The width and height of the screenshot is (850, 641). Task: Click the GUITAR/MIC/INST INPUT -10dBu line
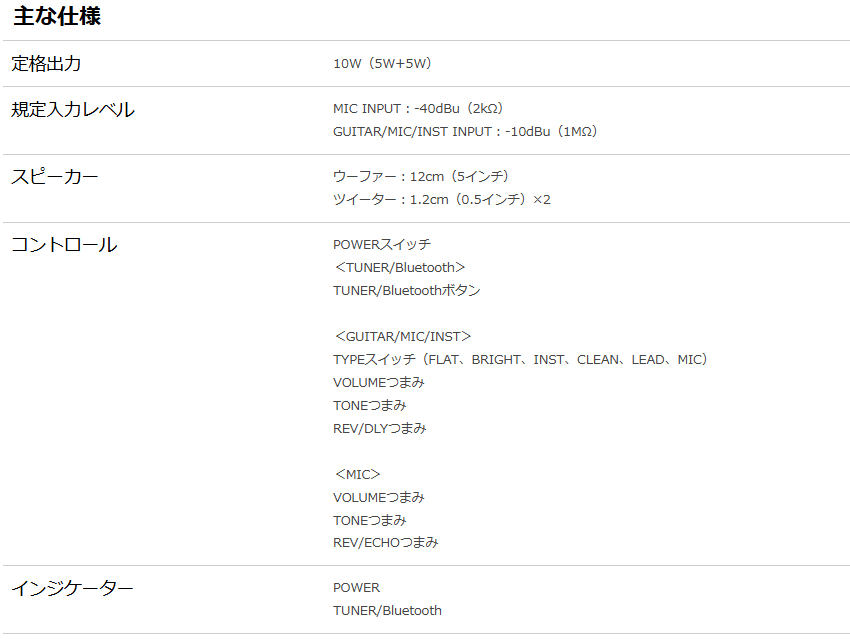[x=465, y=131]
